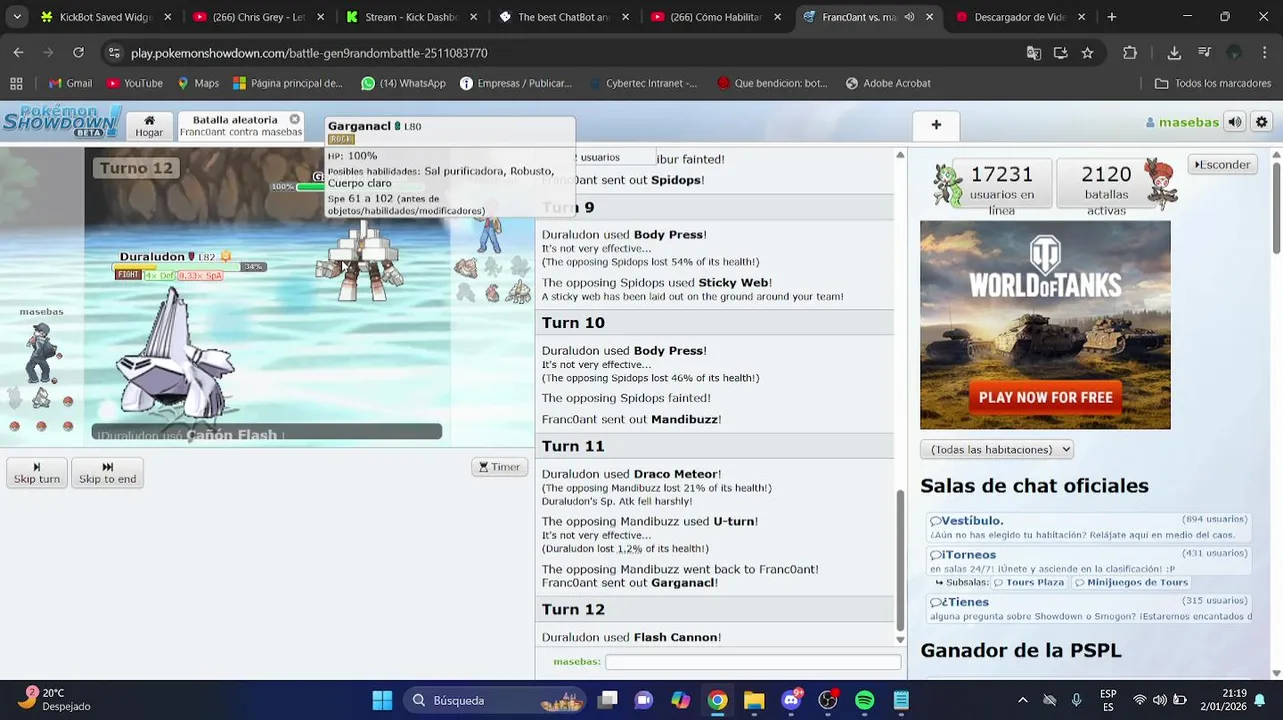
Task: Open Showdown settings gear
Action: click(1262, 122)
